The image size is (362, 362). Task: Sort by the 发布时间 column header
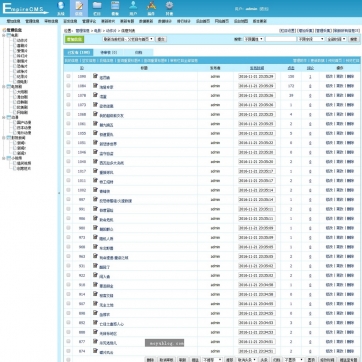(x=257, y=68)
